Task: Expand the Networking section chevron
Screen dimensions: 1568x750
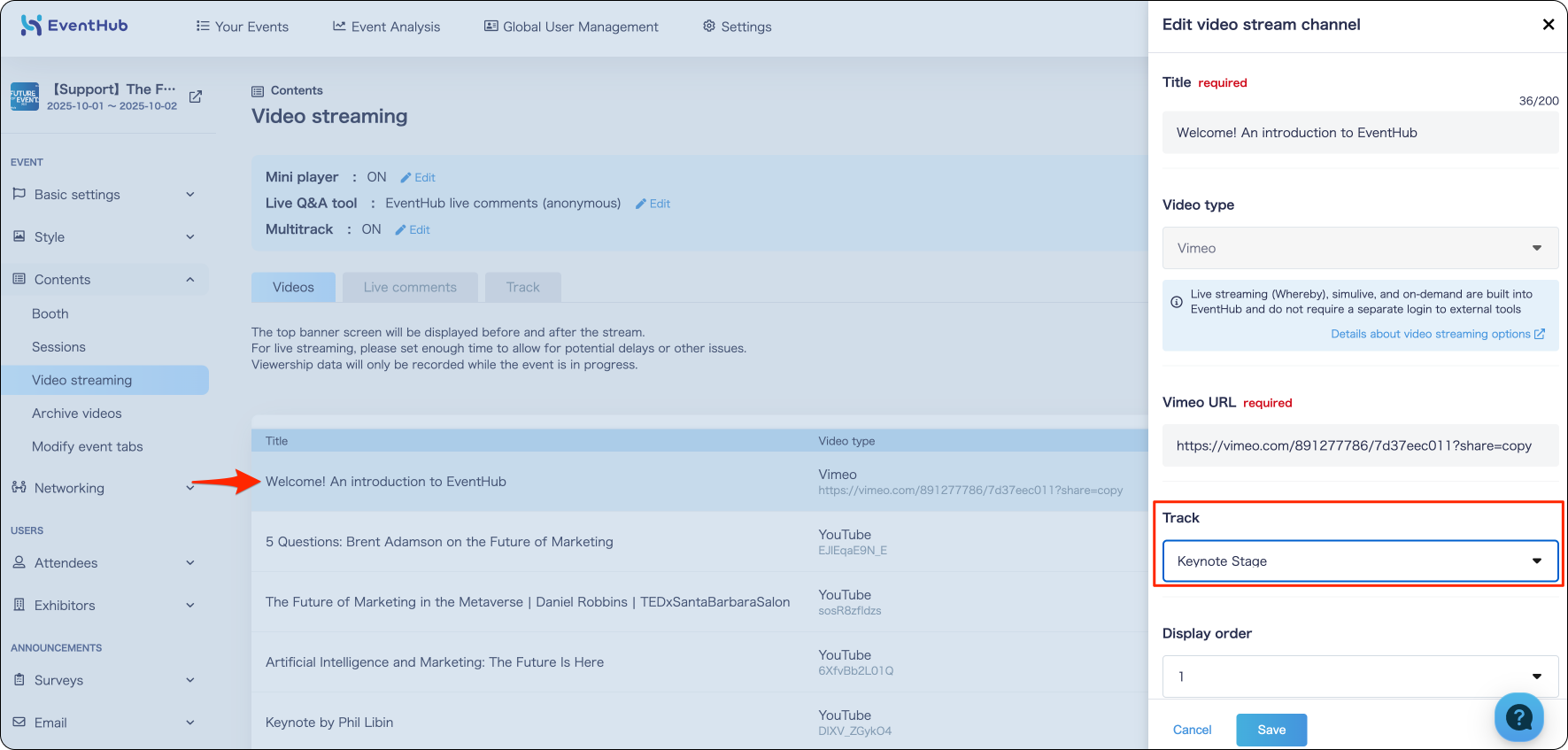Action: (x=190, y=487)
